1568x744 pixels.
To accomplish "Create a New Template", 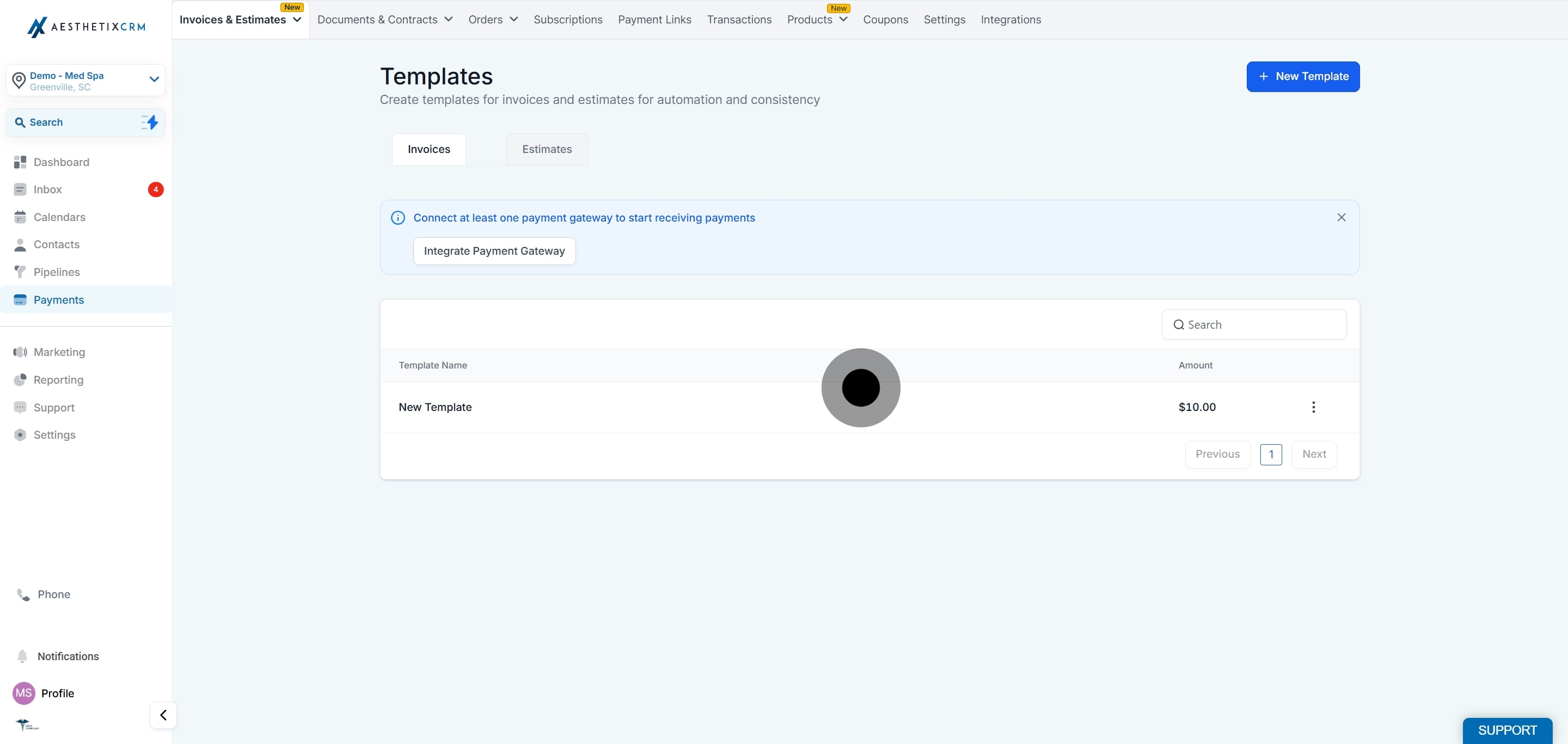I will click(x=1303, y=76).
